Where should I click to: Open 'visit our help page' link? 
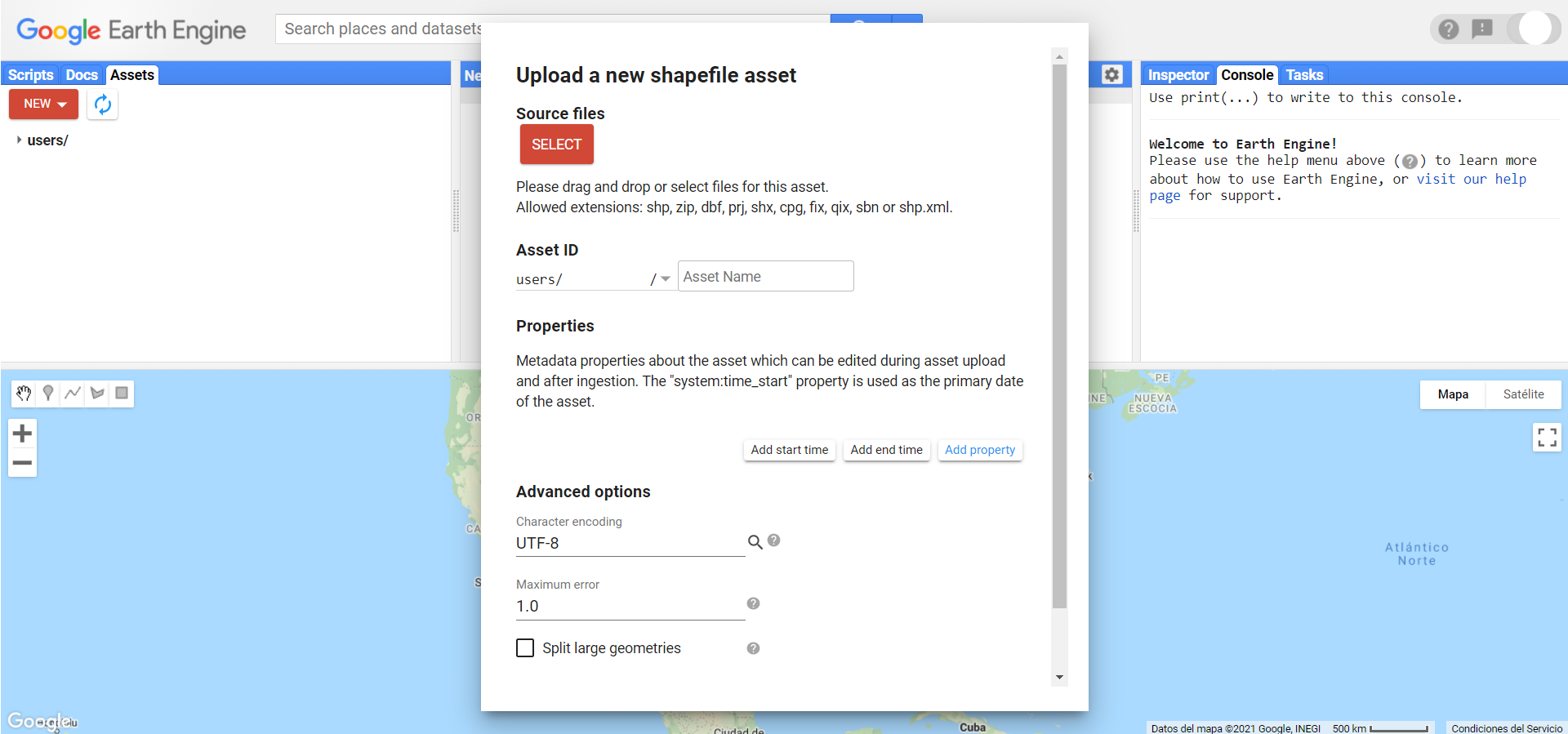[x=1471, y=180]
